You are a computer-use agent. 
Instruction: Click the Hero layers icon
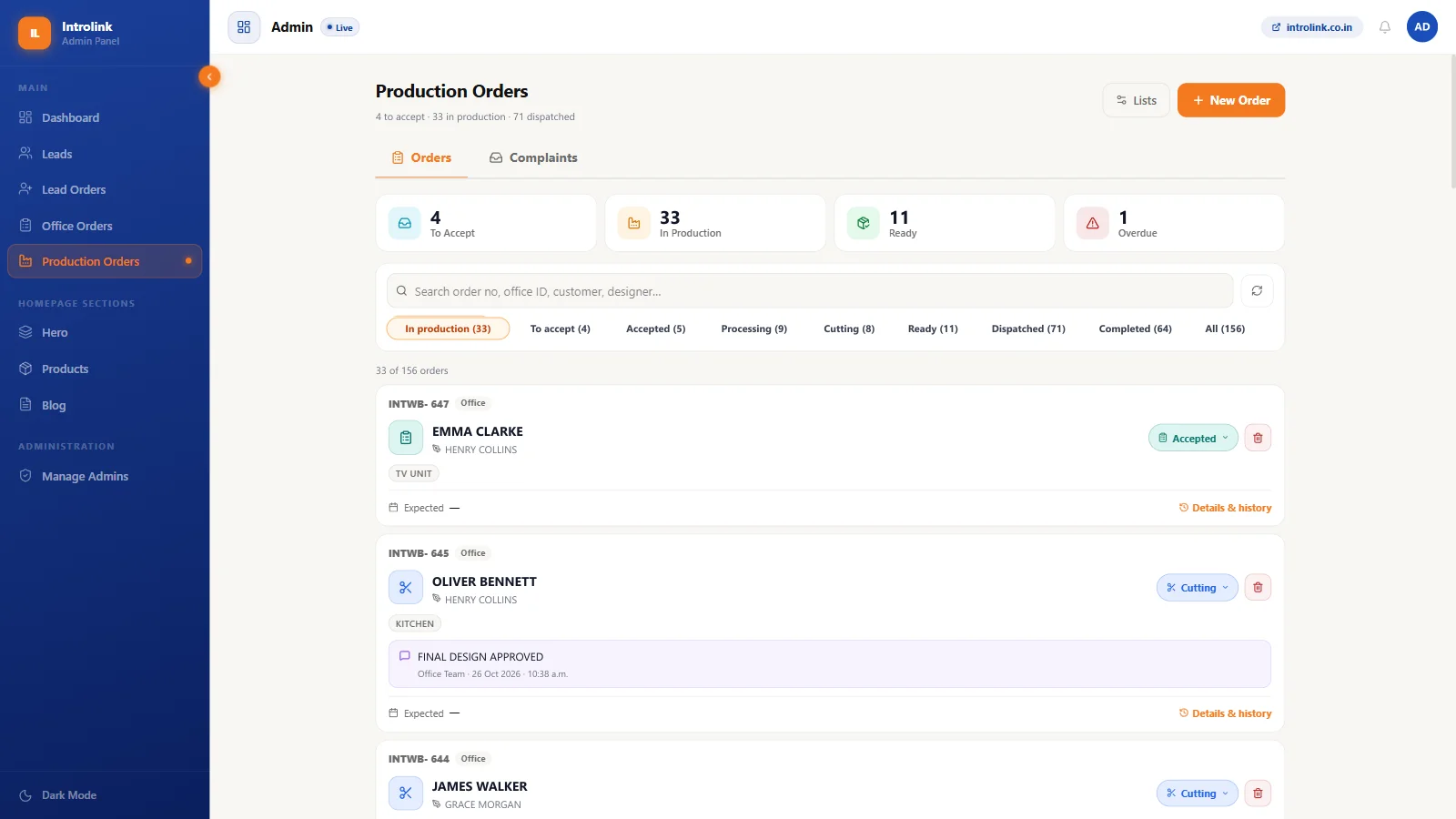point(25,332)
